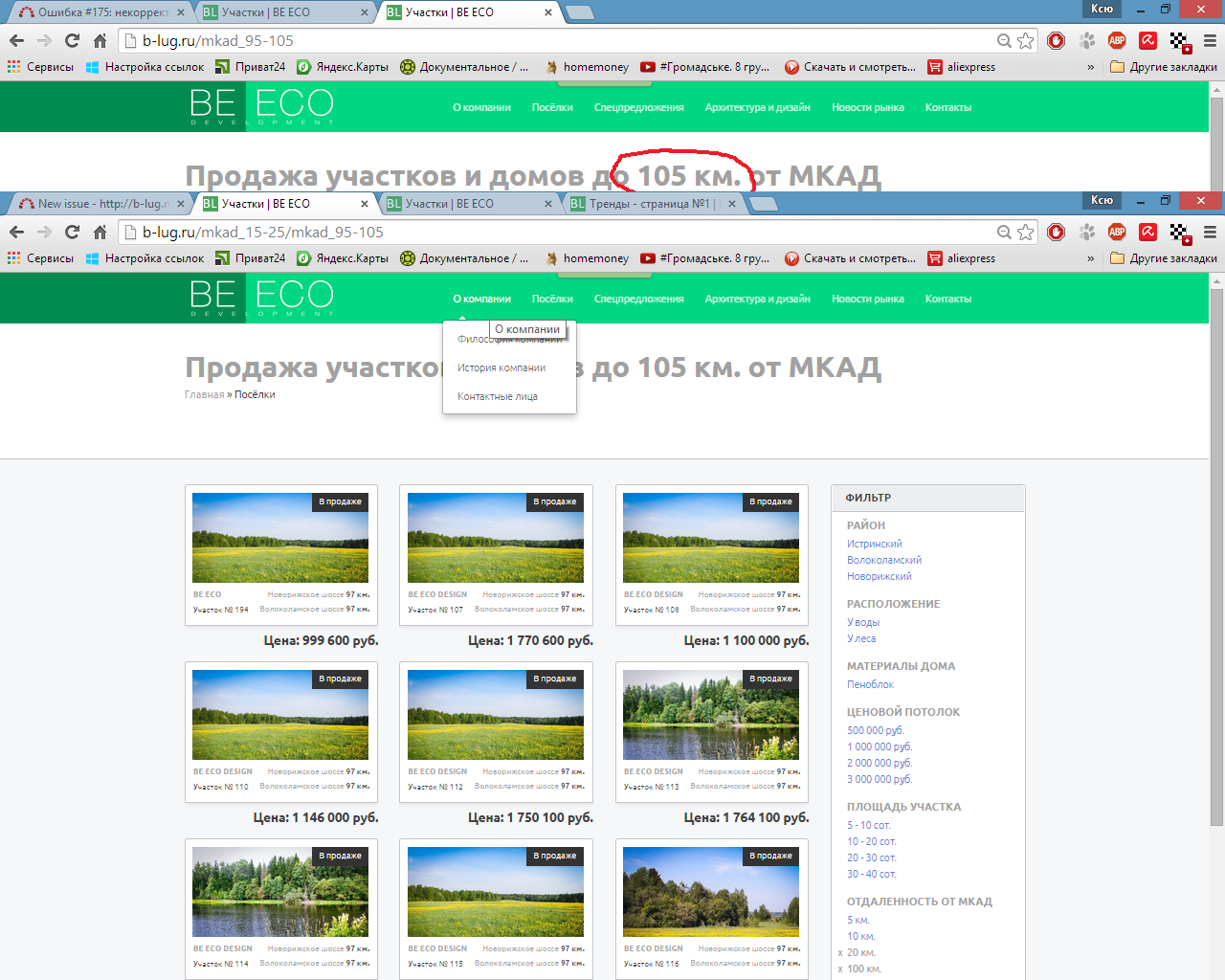
Task: Remove the active "100 км." distance filter
Action: pos(840,969)
